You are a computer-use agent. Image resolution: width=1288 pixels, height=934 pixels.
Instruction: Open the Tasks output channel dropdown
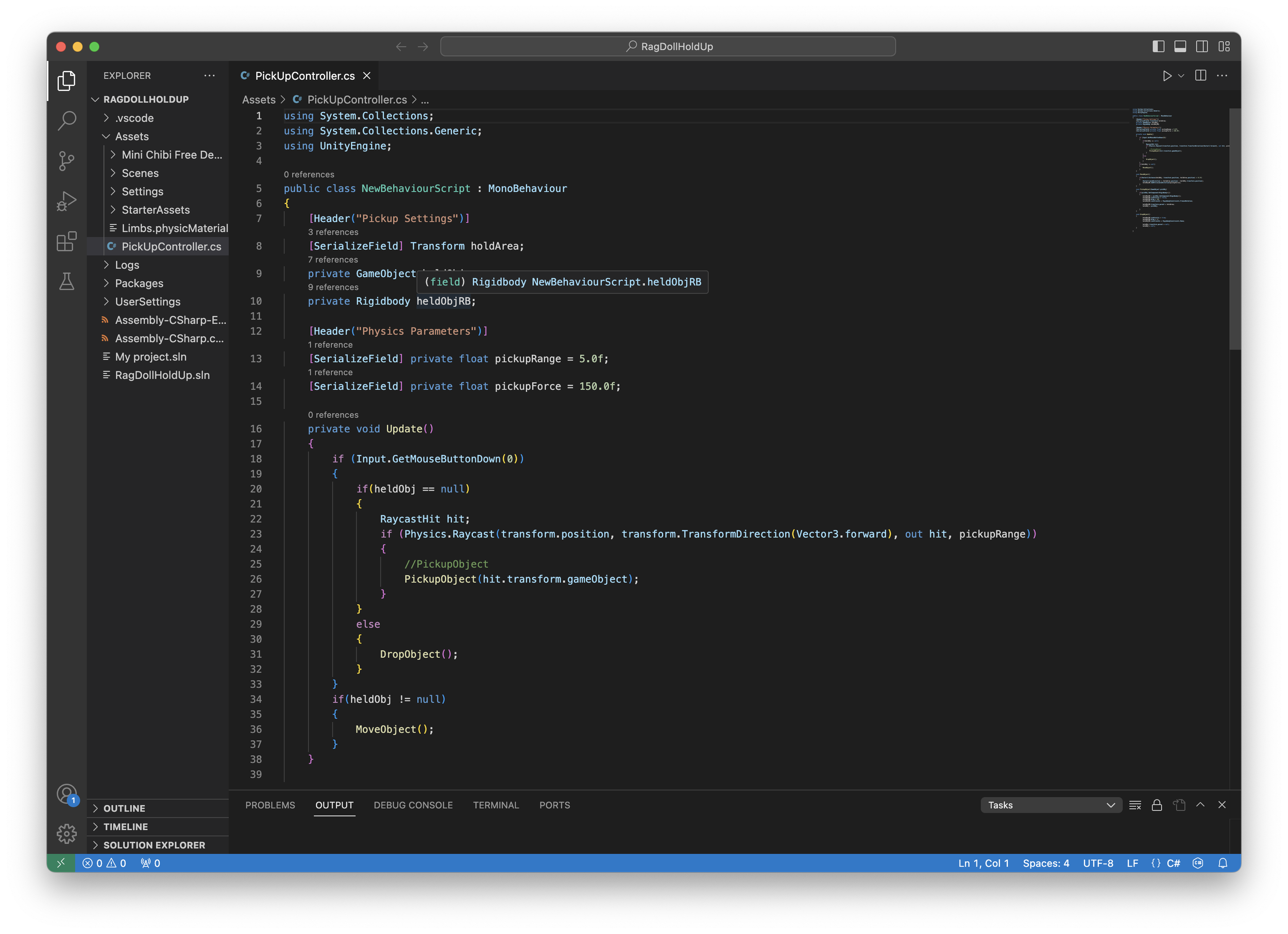coord(1050,805)
